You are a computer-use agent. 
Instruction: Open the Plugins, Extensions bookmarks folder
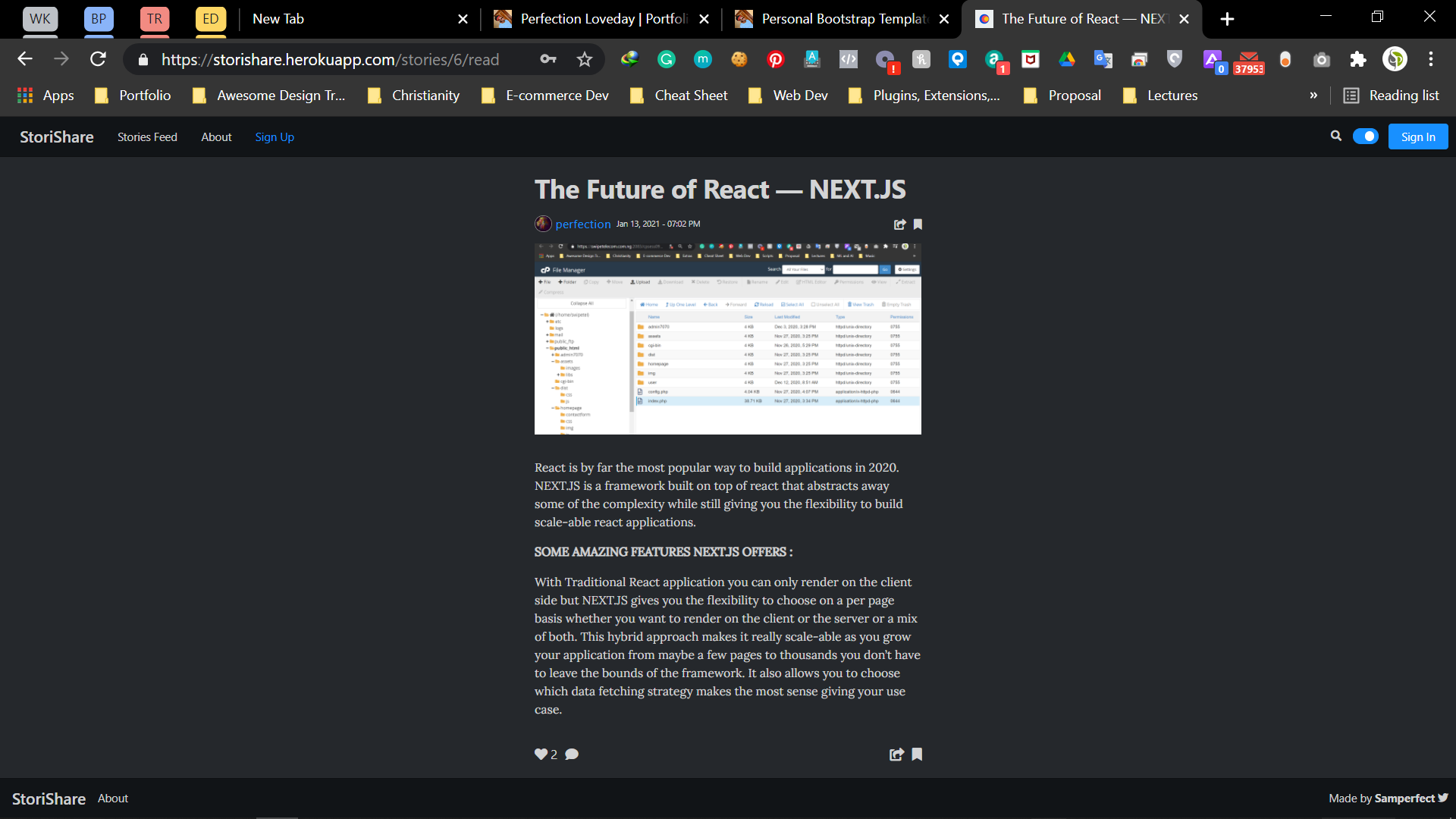924,96
